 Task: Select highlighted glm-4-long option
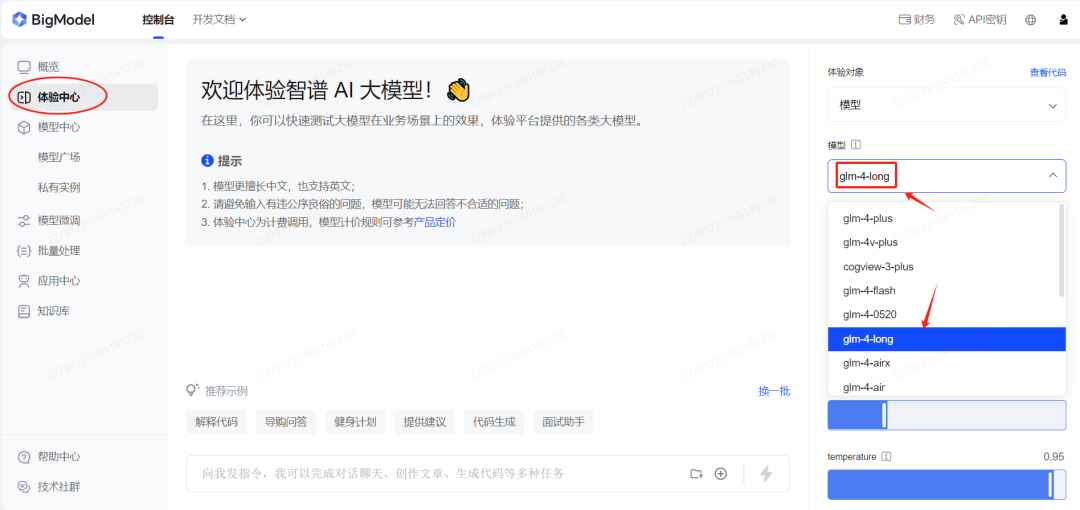point(946,339)
